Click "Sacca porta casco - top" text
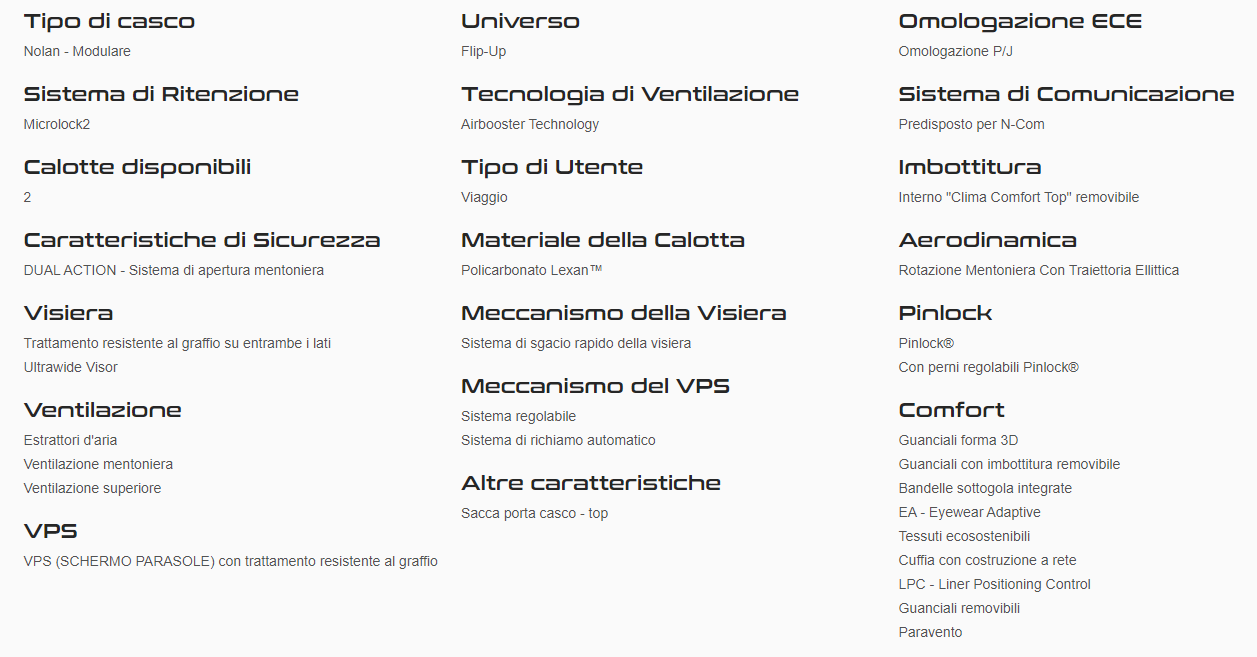This screenshot has width=1257, height=657. tap(534, 513)
